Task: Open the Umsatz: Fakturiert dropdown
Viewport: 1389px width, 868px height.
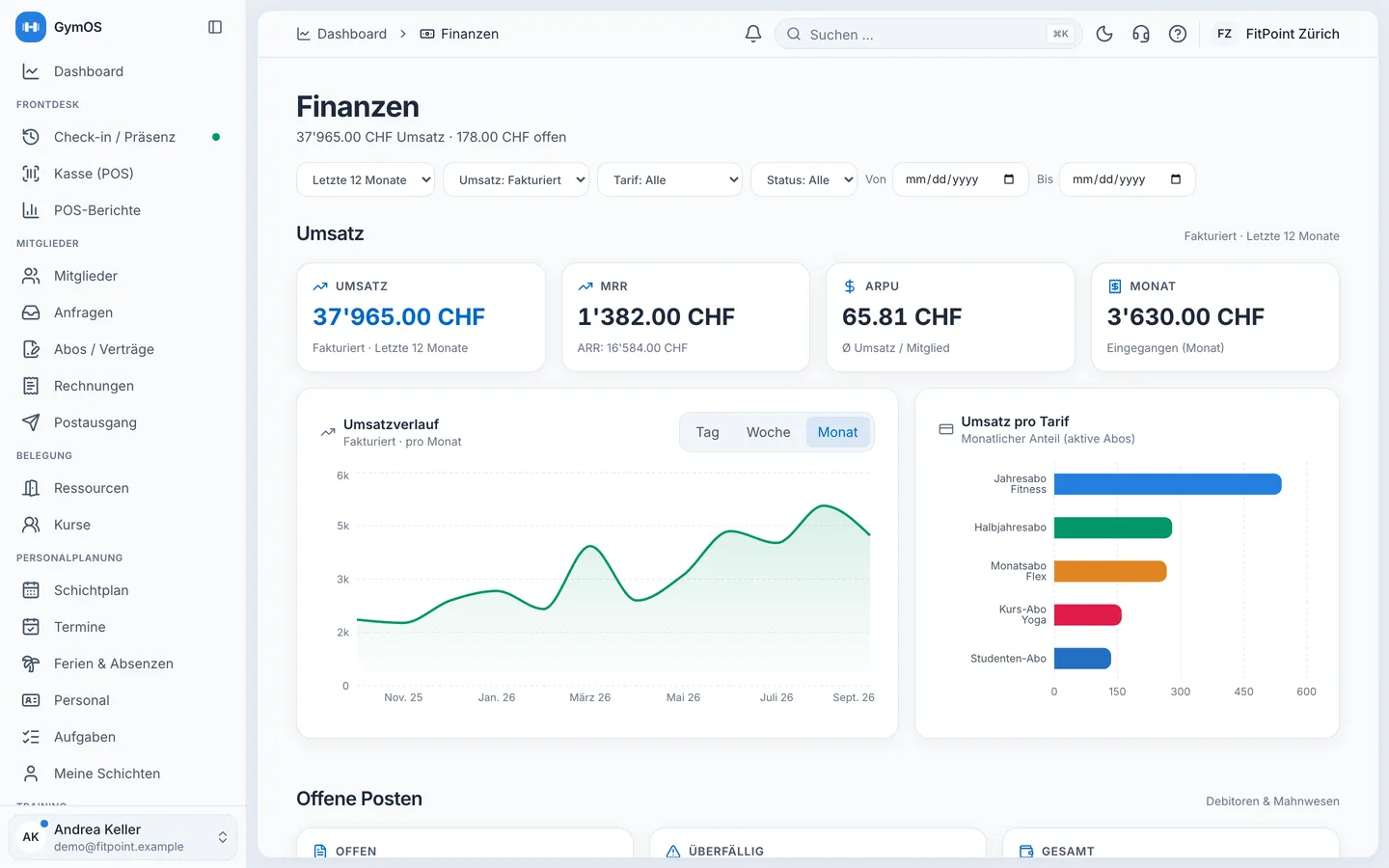Action: point(516,179)
